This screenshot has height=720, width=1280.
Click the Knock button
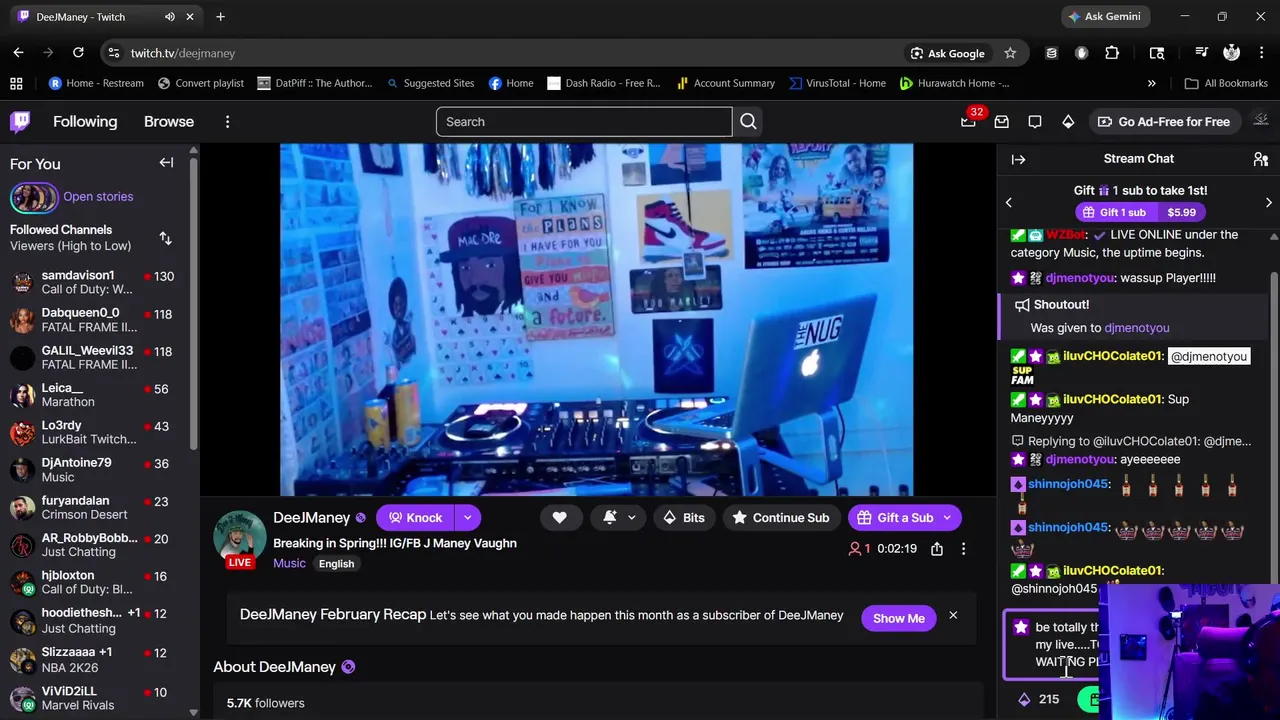[x=414, y=518]
